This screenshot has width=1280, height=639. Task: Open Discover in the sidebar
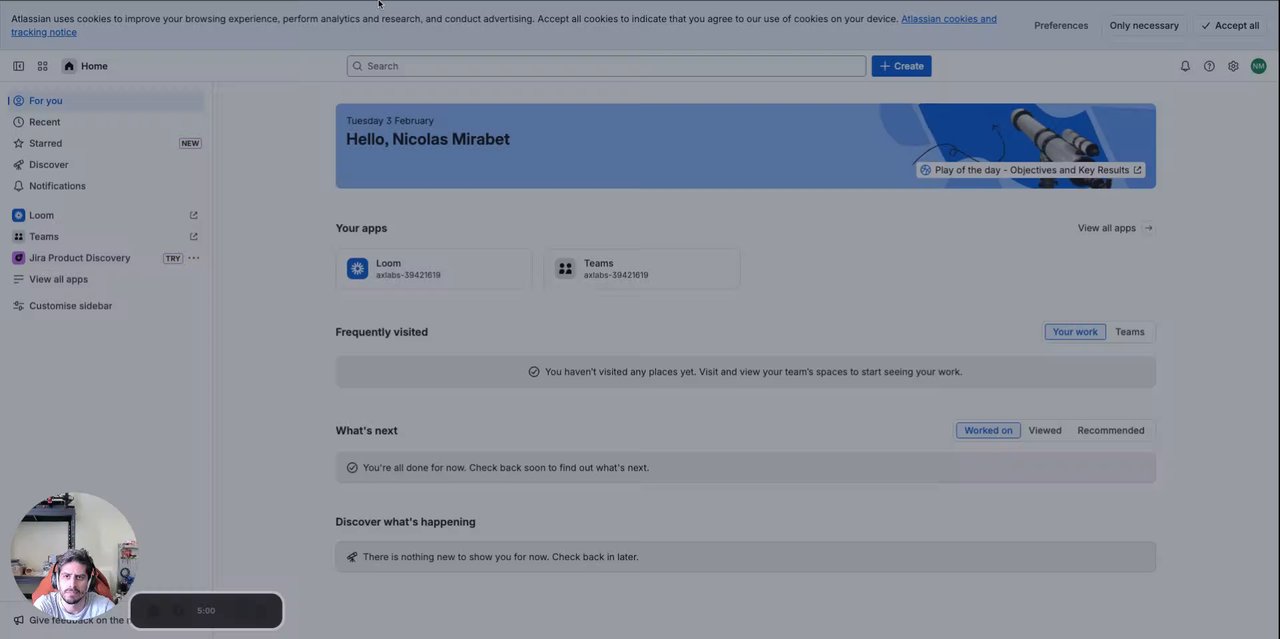tap(106, 164)
